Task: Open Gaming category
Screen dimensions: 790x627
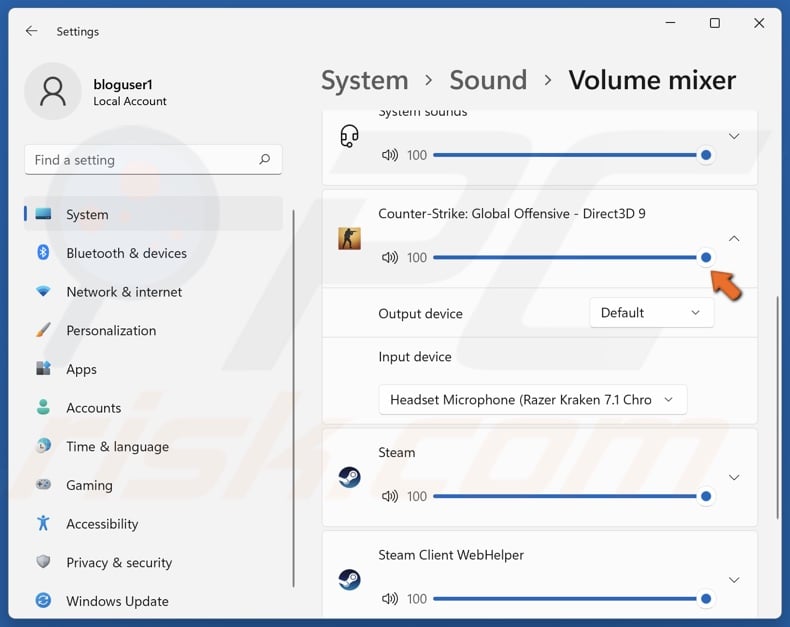Action: [153, 485]
